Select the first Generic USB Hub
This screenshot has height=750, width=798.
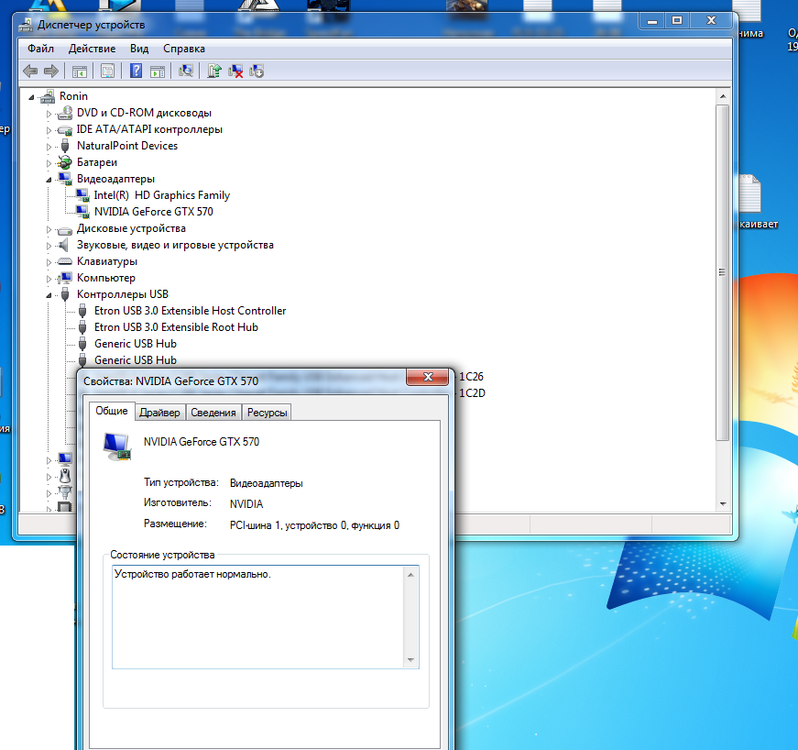pyautogui.click(x=135, y=344)
